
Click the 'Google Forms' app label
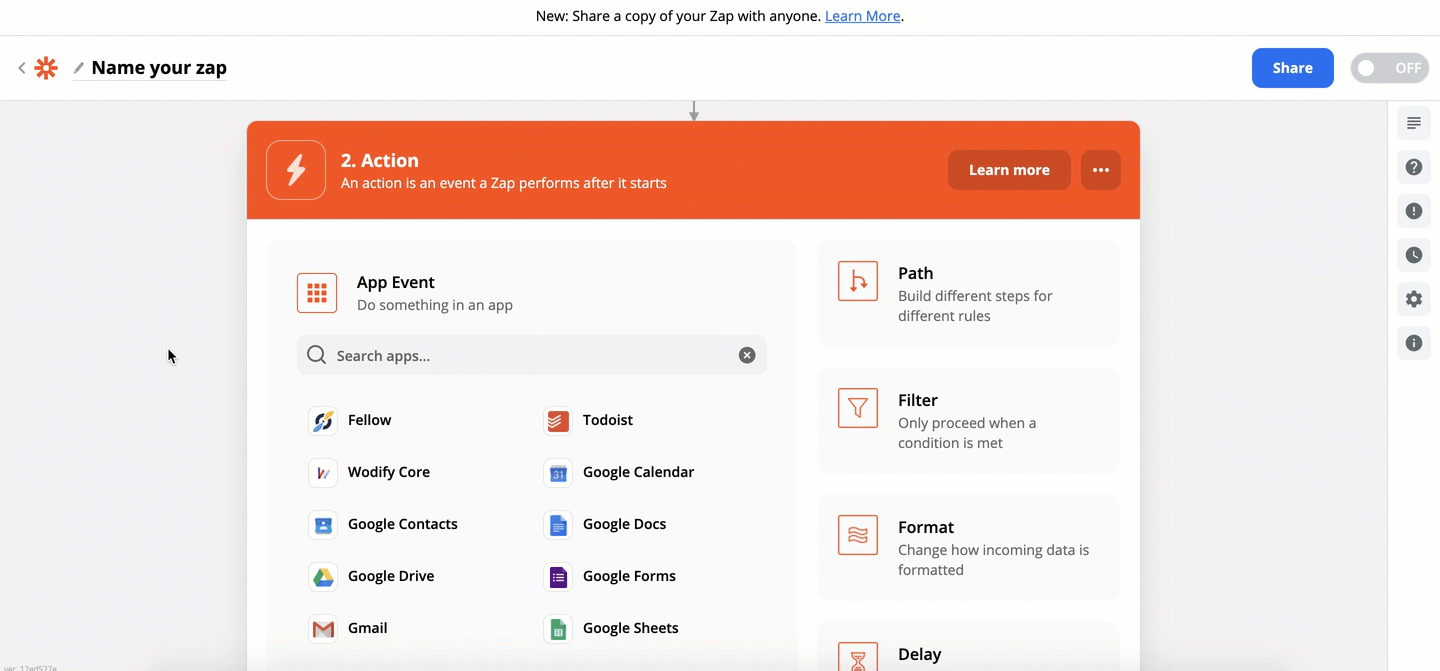click(x=629, y=576)
